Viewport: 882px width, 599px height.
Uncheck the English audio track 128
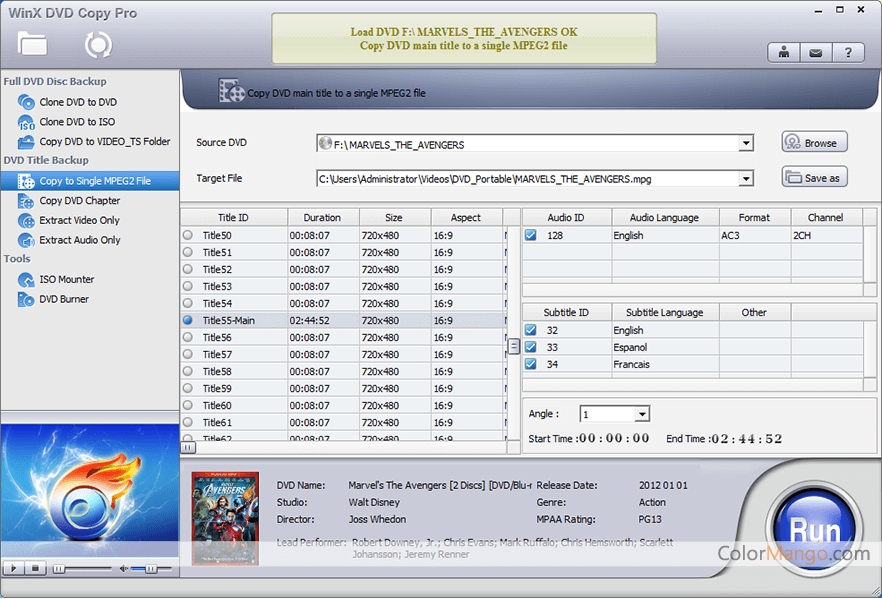pos(531,236)
